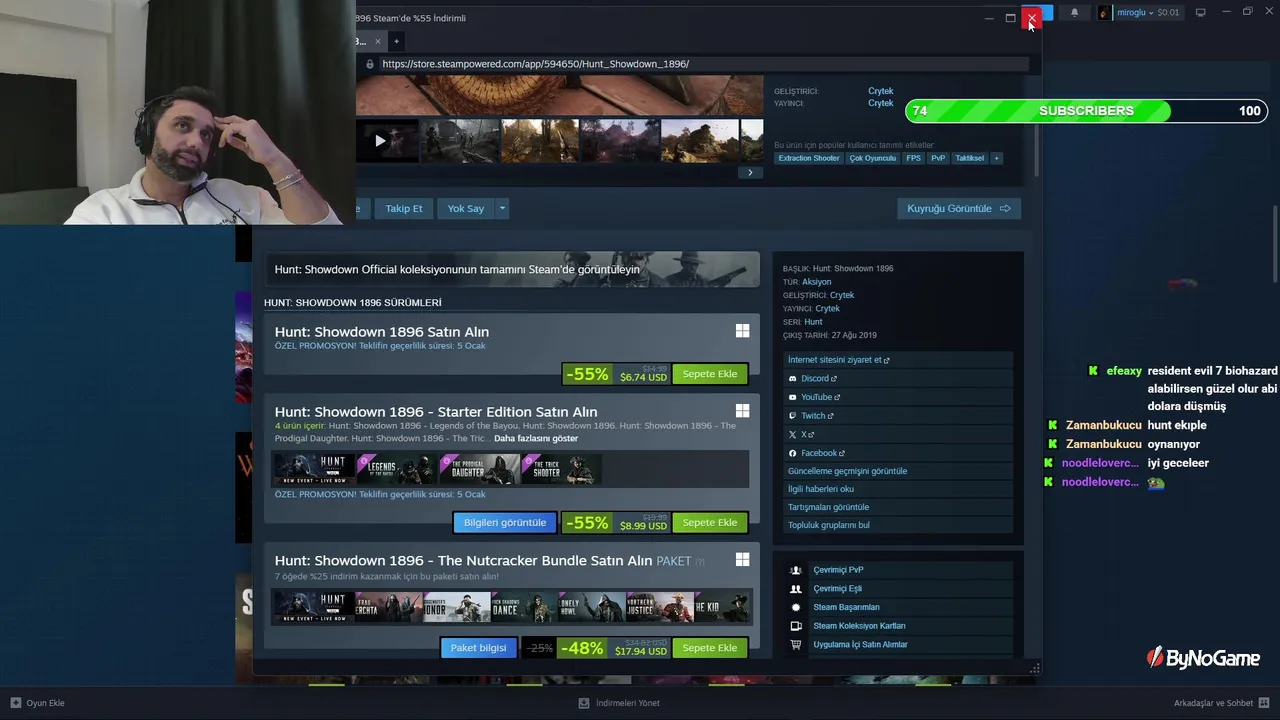
Task: Expand the Yok Say dropdown arrow
Action: [502, 208]
